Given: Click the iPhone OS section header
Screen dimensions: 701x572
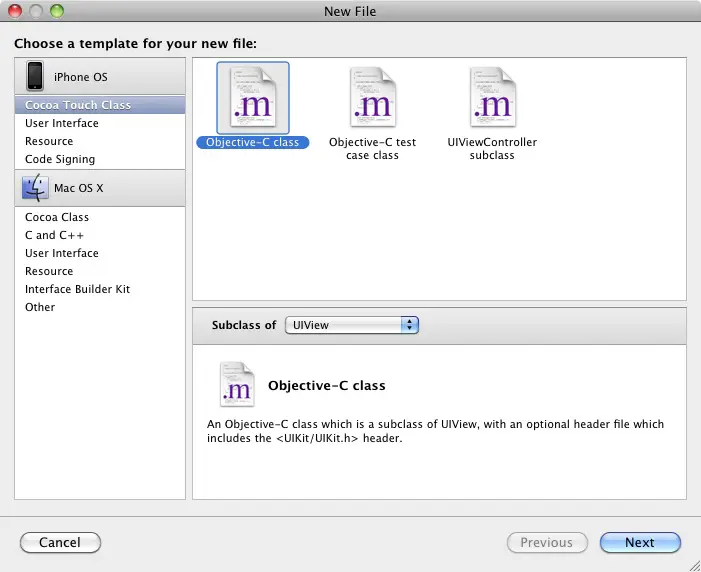Looking at the screenshot, I should (100, 76).
